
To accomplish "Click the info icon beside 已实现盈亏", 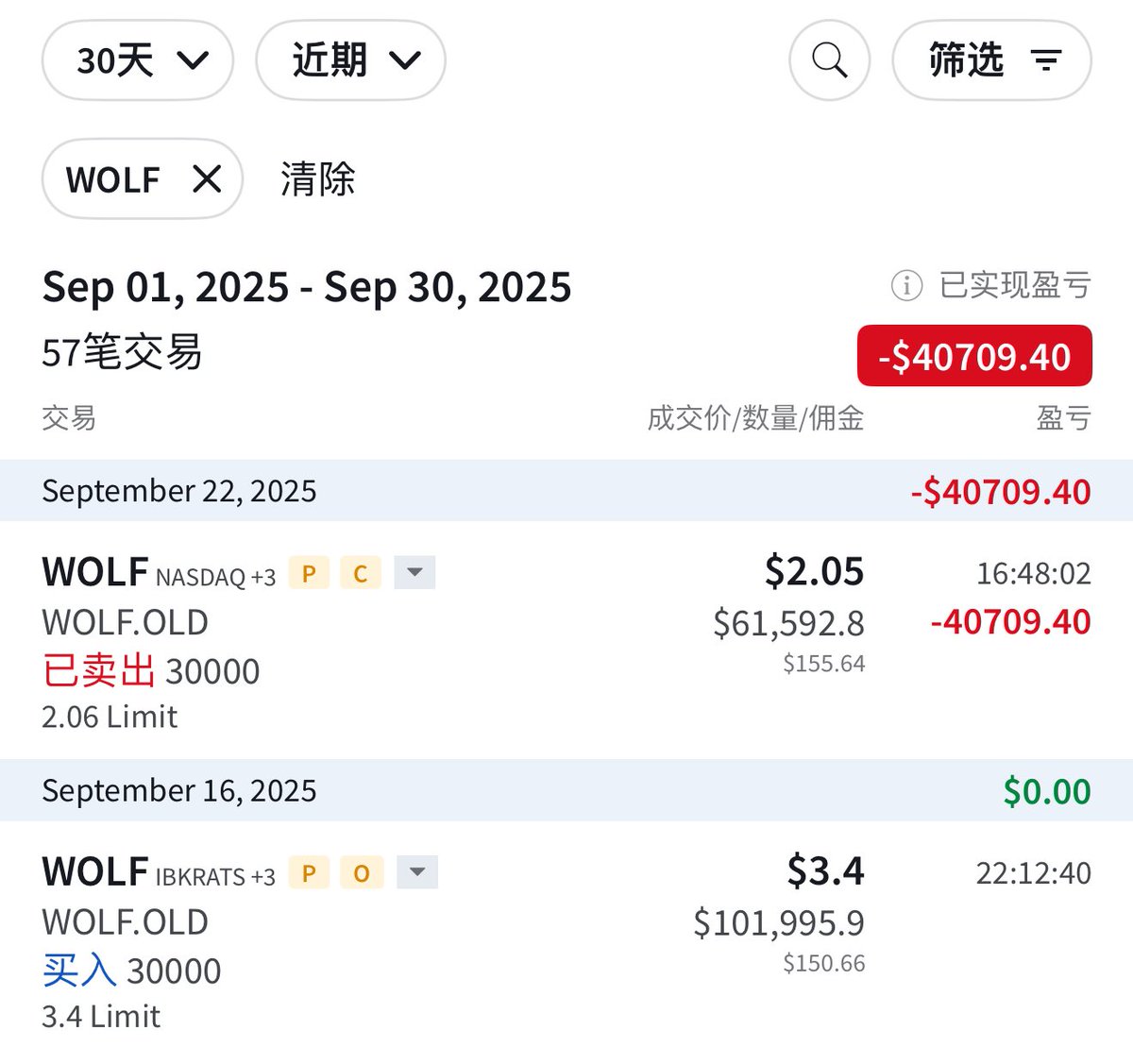I will (906, 285).
